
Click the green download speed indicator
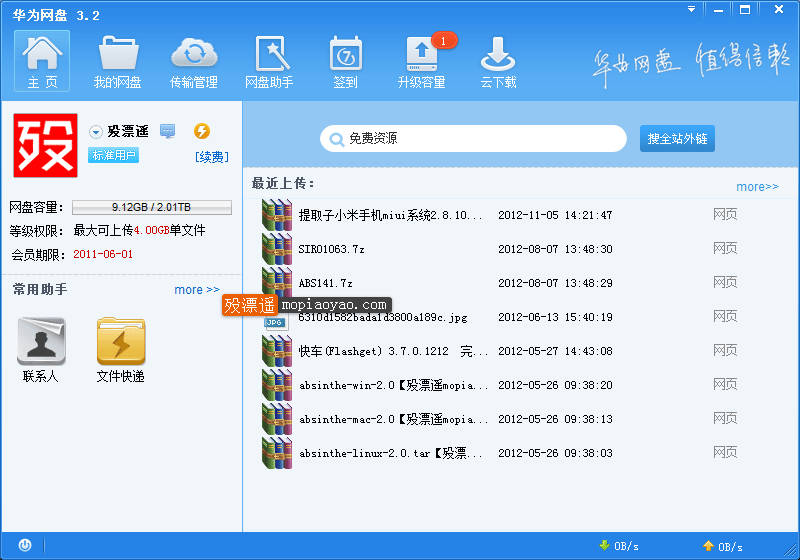[x=619, y=546]
